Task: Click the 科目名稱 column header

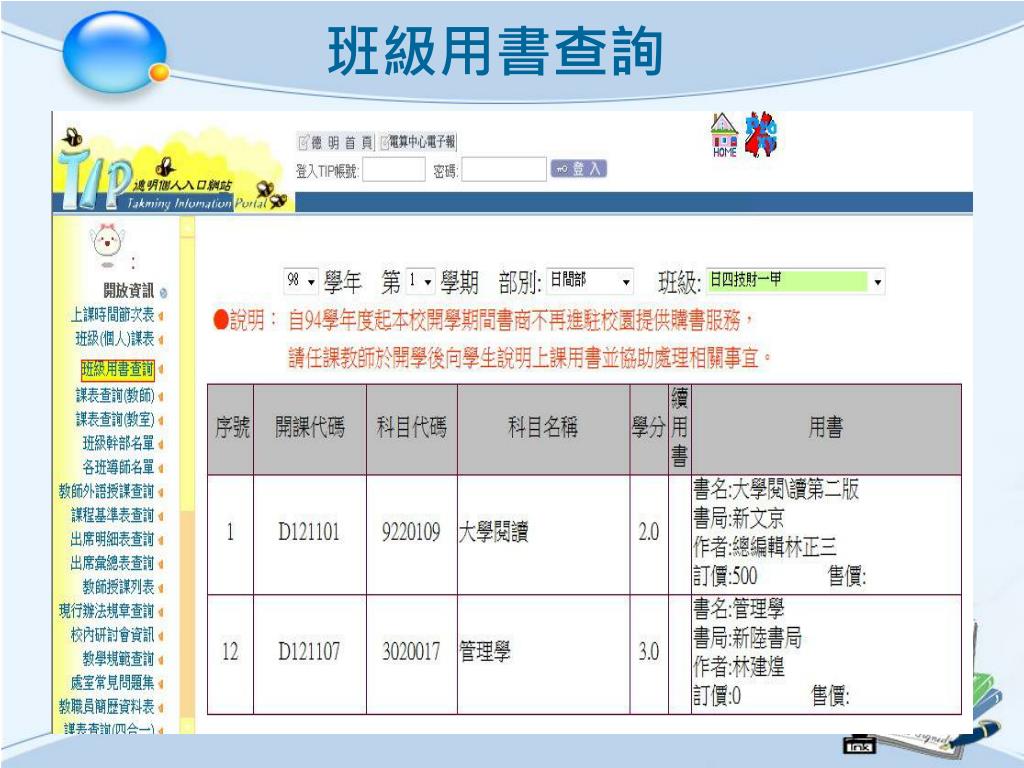Action: [543, 429]
